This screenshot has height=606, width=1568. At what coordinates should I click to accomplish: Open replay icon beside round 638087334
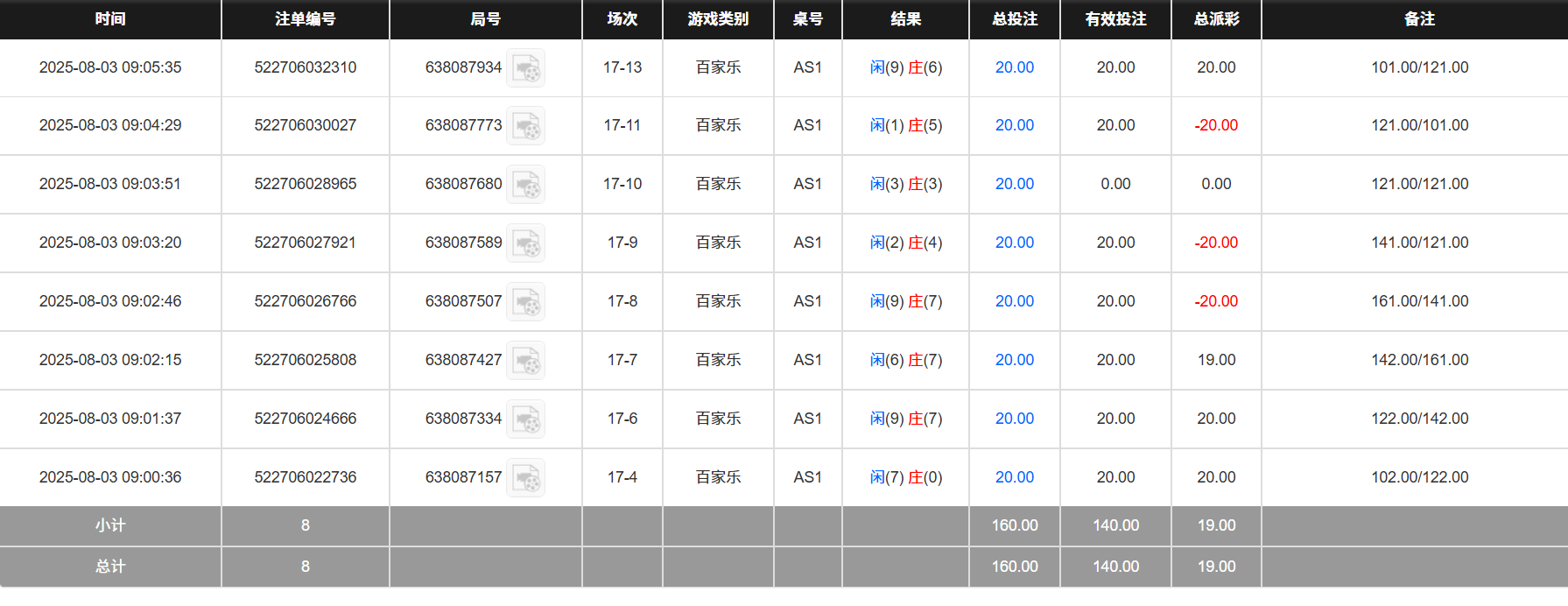coord(526,419)
